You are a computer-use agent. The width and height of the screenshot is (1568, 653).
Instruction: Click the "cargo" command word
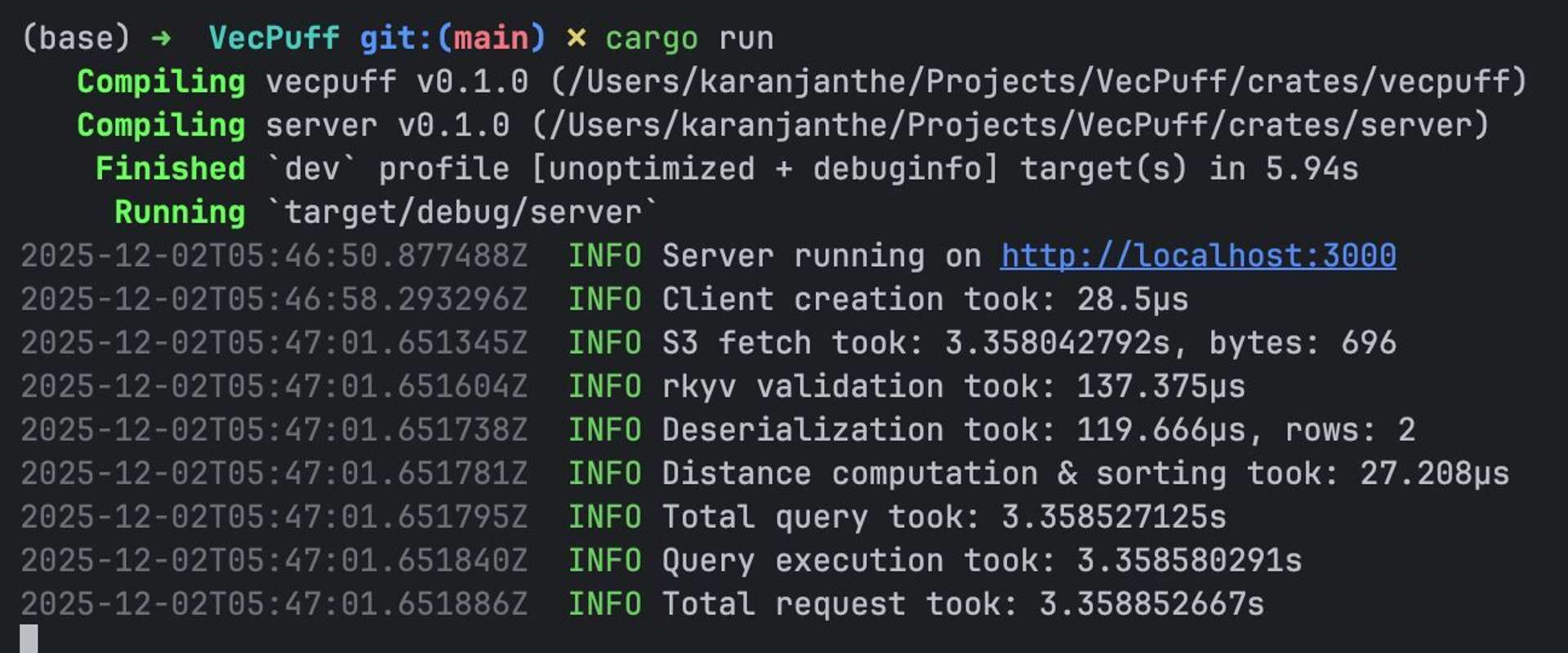[x=651, y=38]
